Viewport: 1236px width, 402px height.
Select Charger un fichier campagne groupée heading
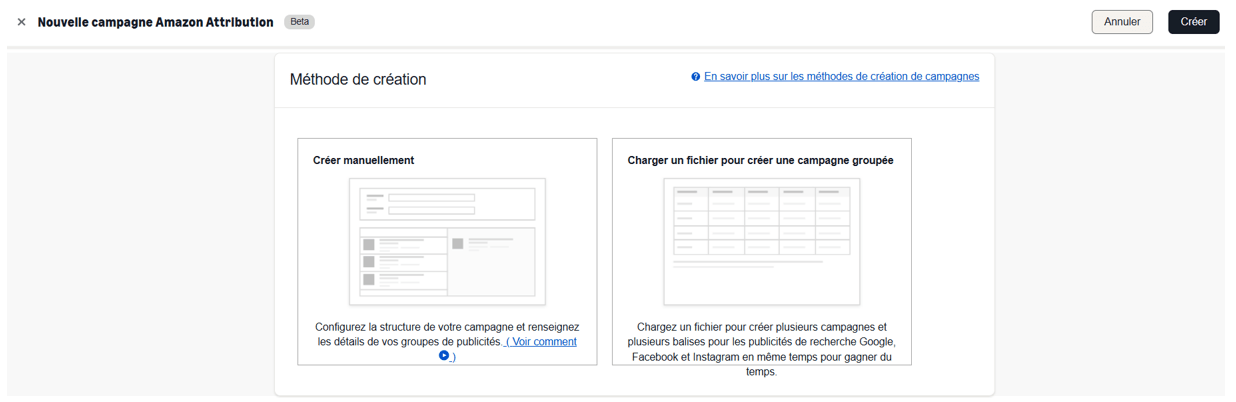point(760,160)
